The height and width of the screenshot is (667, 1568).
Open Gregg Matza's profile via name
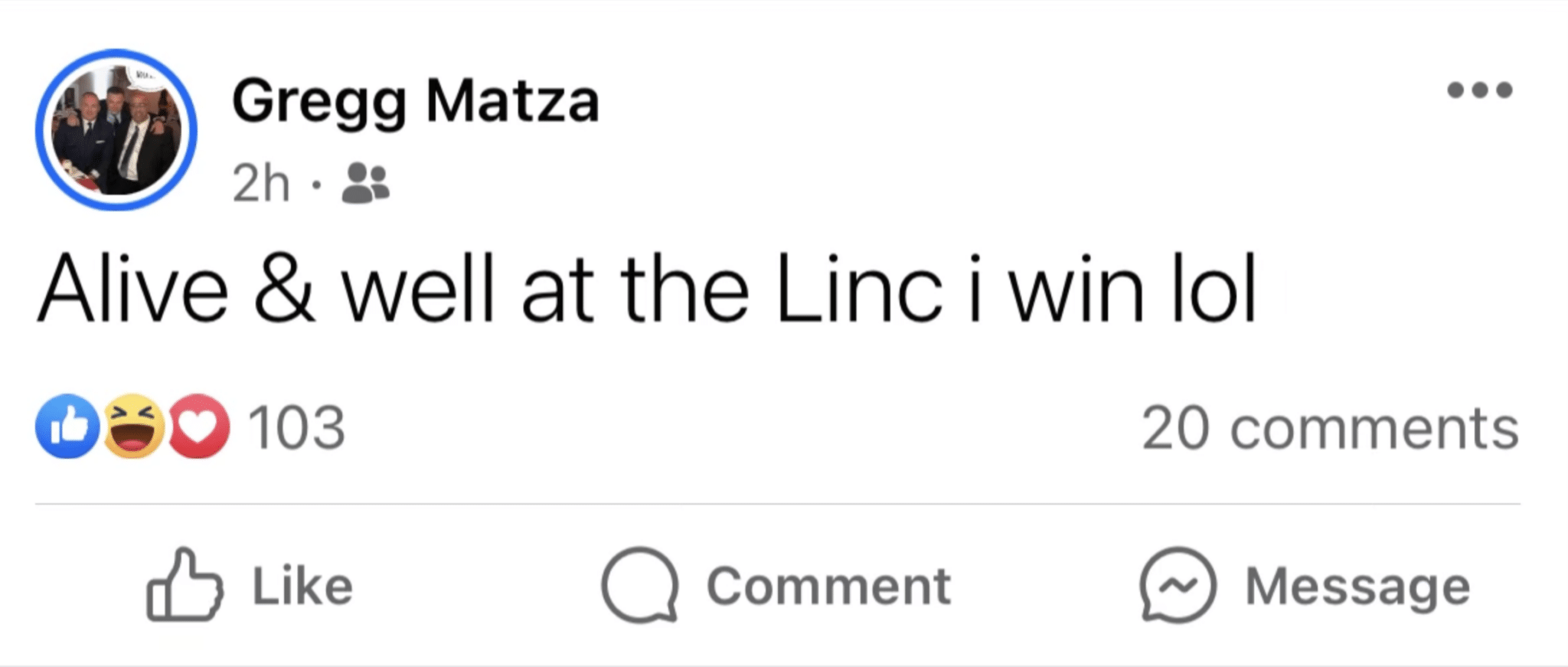tap(415, 101)
